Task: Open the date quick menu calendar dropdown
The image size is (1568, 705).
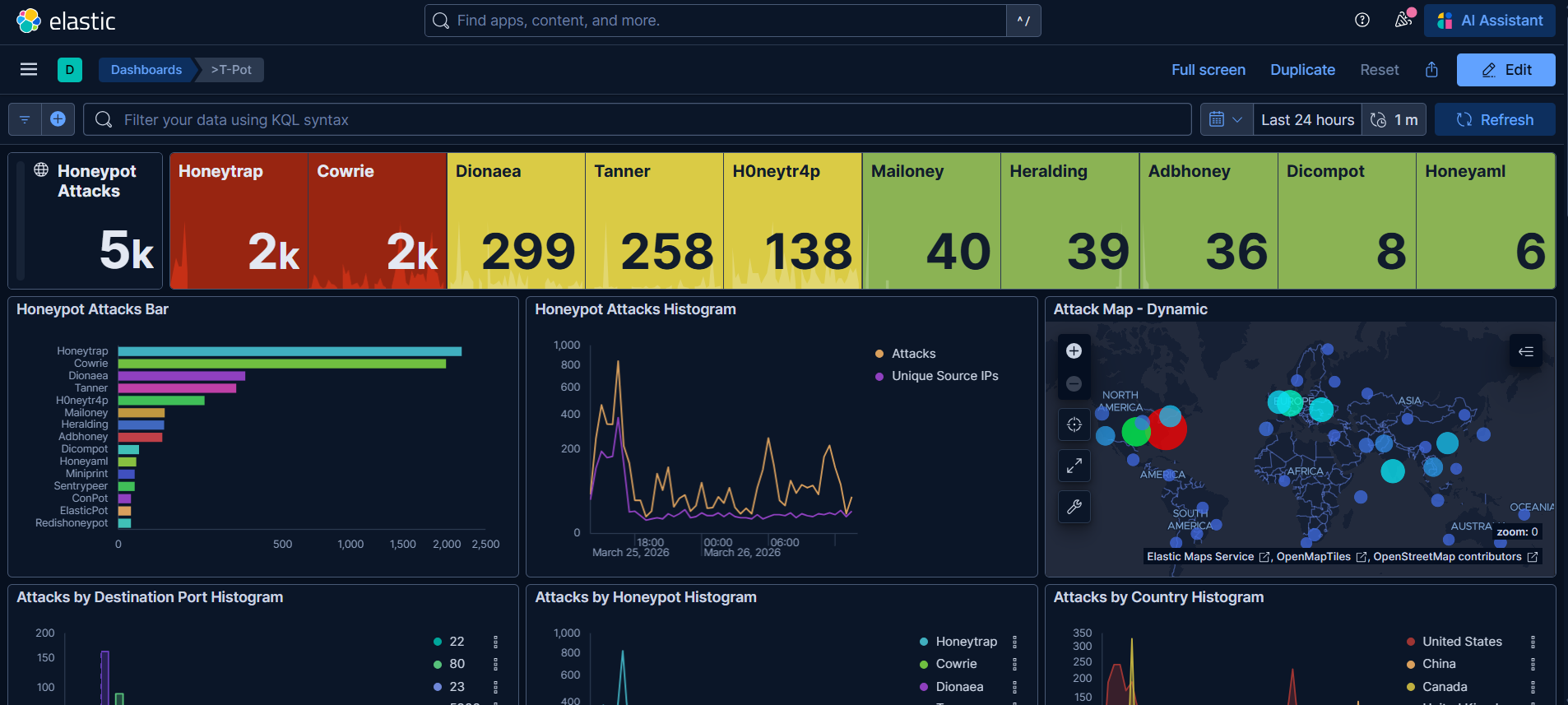Action: (1227, 119)
